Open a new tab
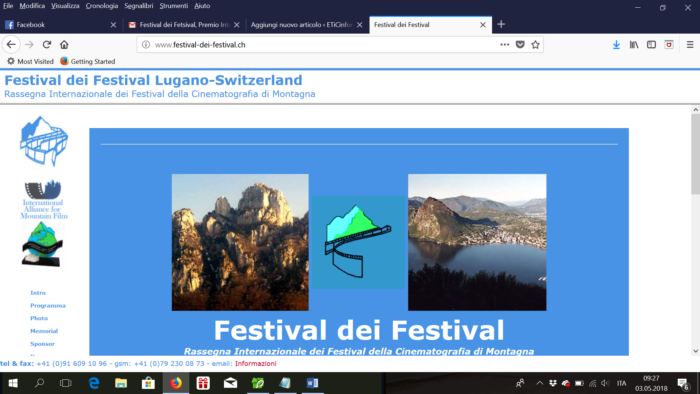Screen dimensions: 700x394 pos(501,25)
